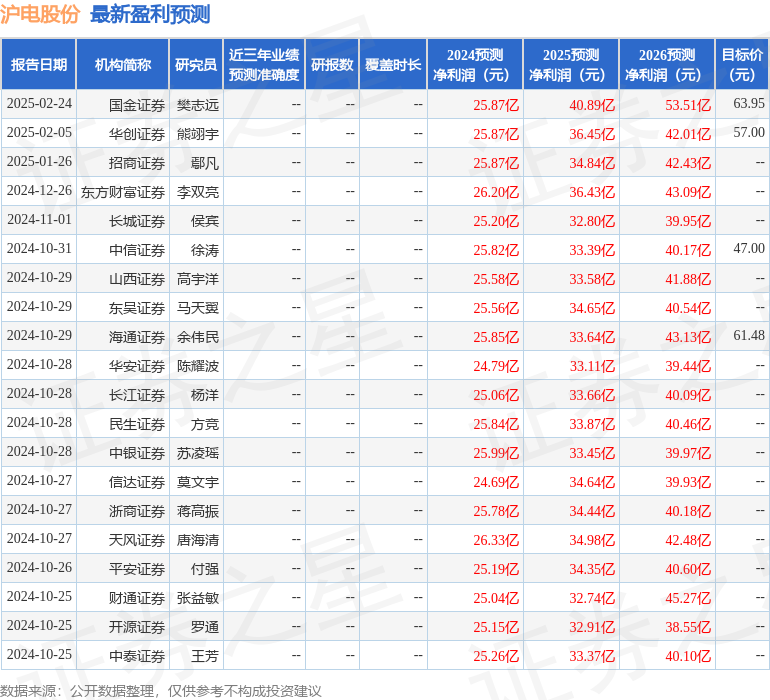Click researcher name 侯宾
Screen dimensions: 770x700
pos(205,221)
